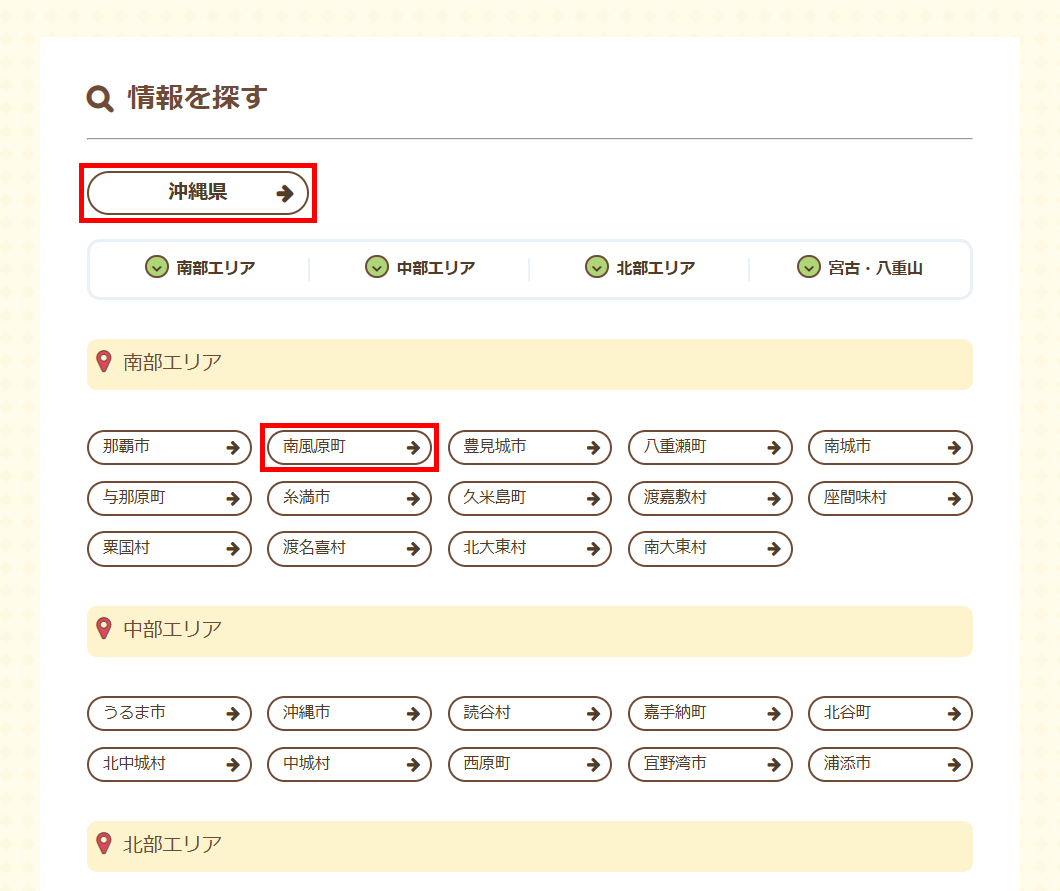Toggle the 北部エリア disclosure in the navigation bar
1060x891 pixels.
[596, 267]
